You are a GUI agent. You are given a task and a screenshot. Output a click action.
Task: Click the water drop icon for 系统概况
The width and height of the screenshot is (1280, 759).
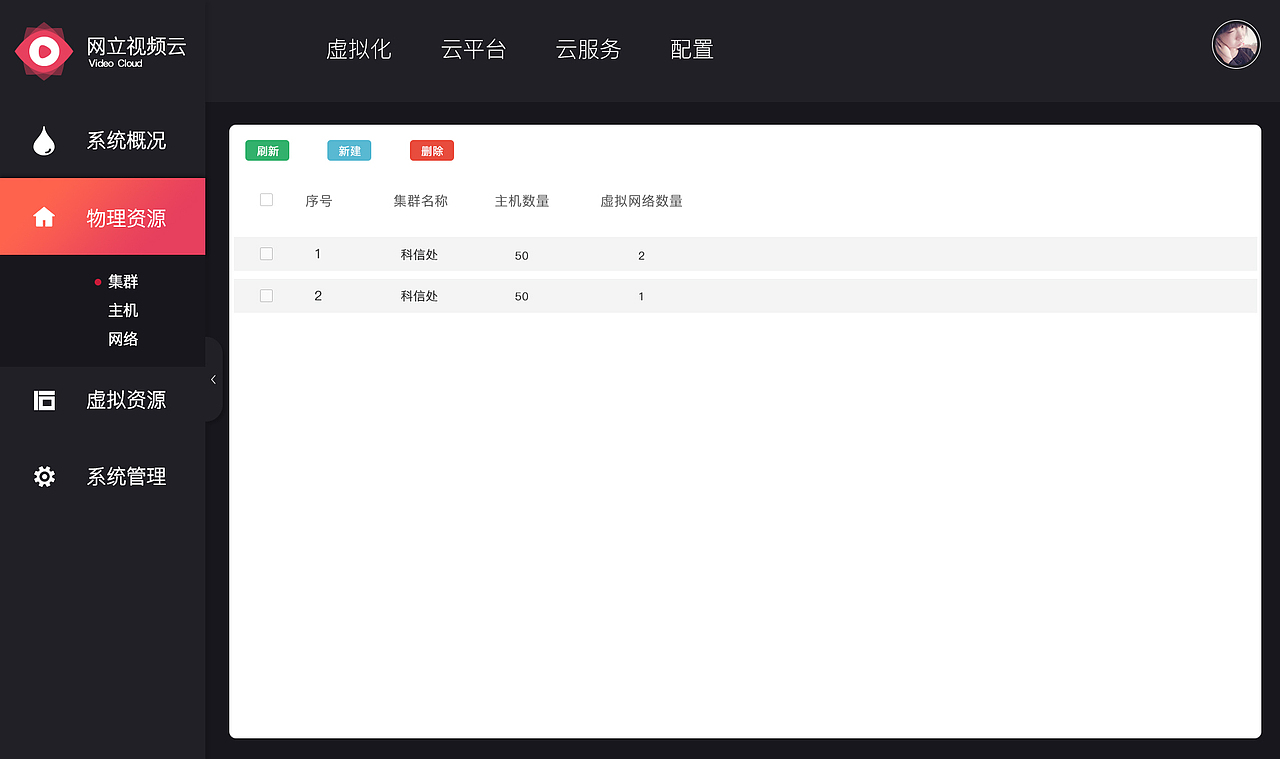click(44, 141)
